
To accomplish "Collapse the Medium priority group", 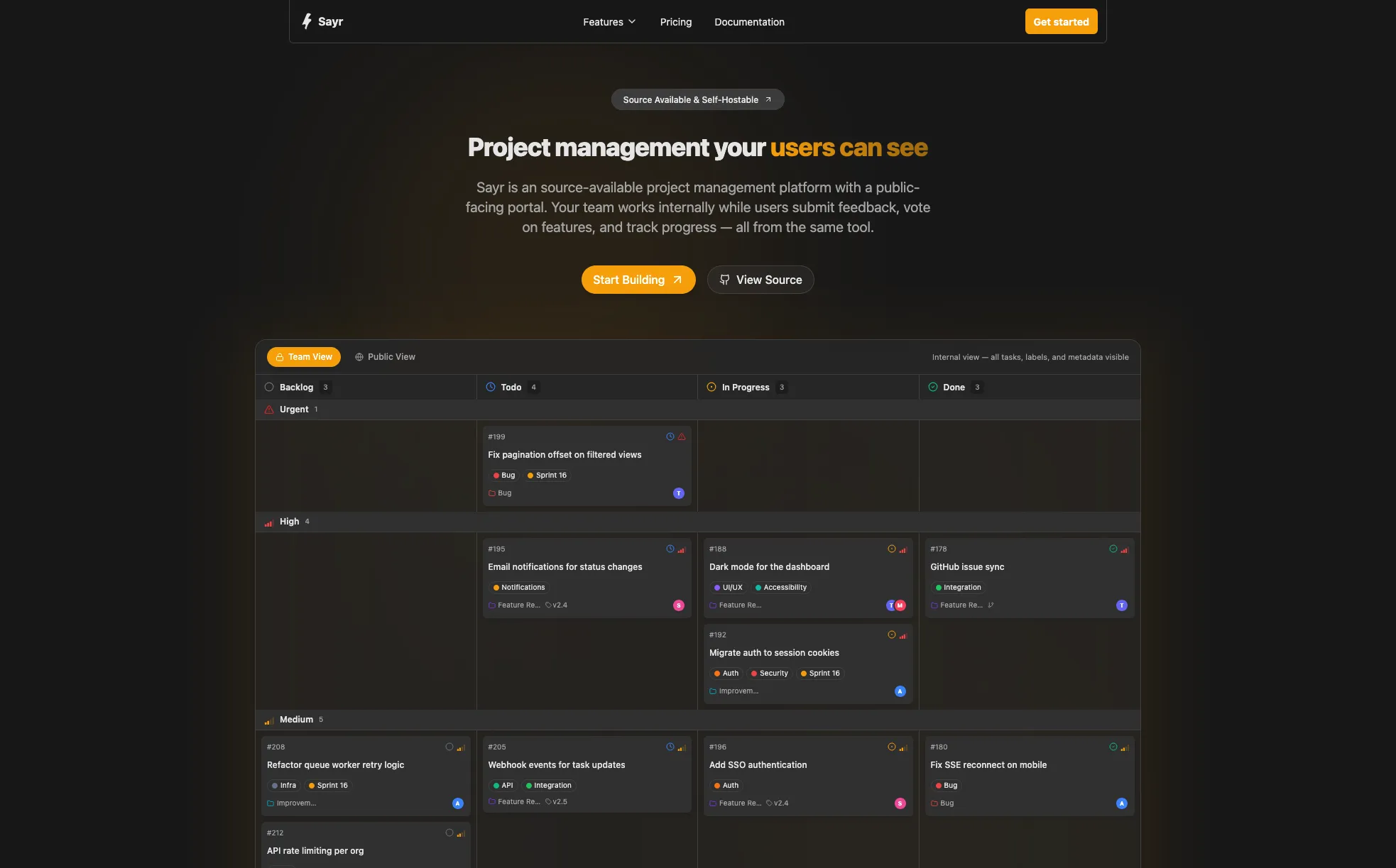I will click(x=698, y=720).
